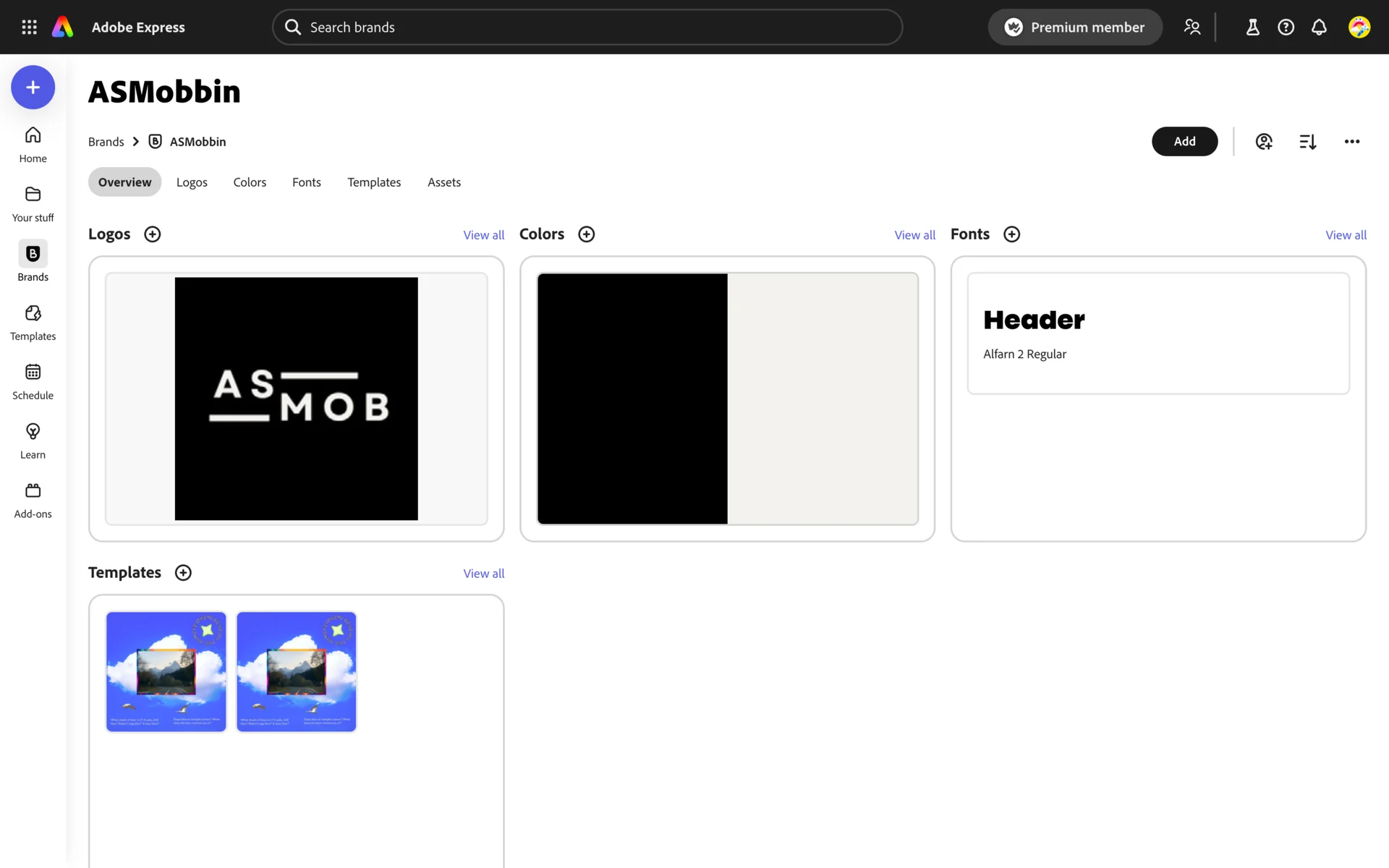
Task: Add a new color with plus icon
Action: tap(586, 234)
